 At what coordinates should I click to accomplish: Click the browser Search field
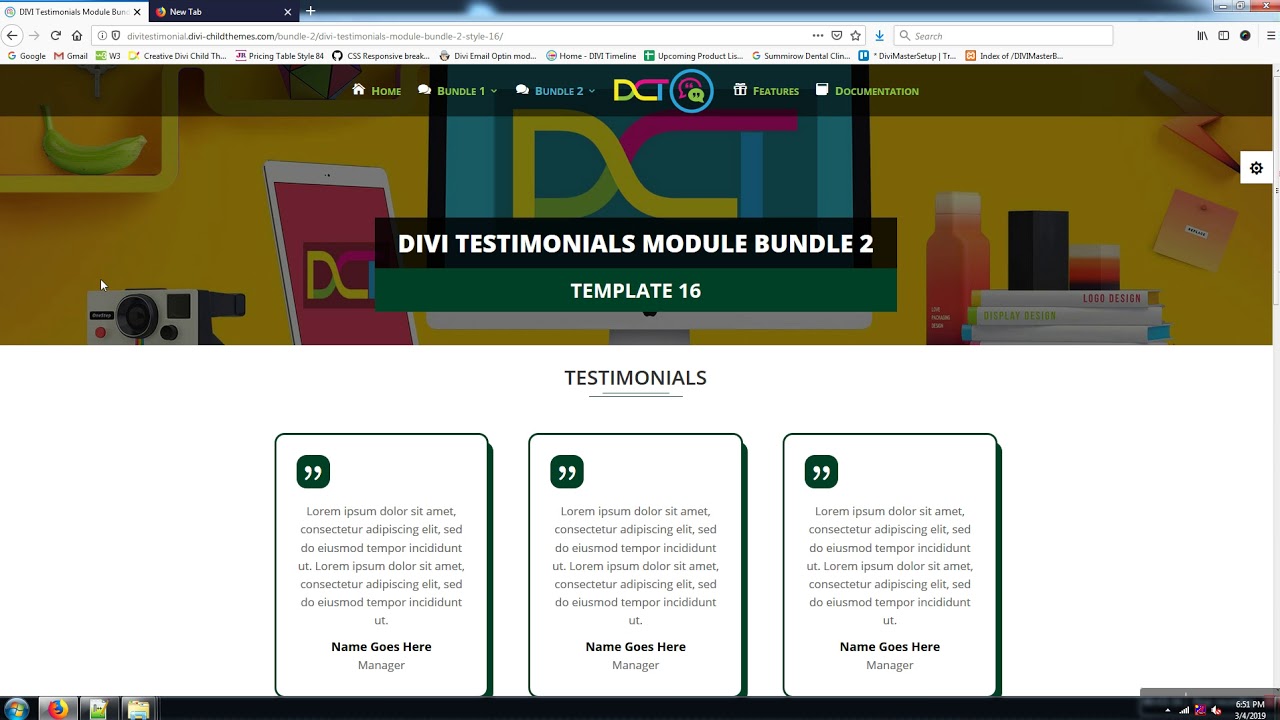click(1003, 36)
